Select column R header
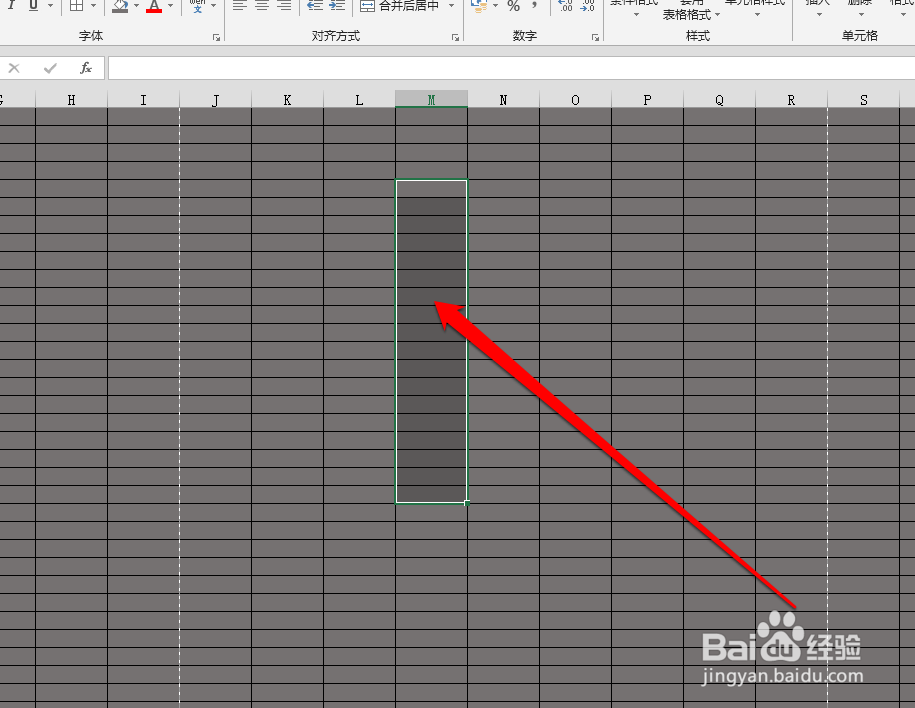915x708 pixels. point(791,100)
